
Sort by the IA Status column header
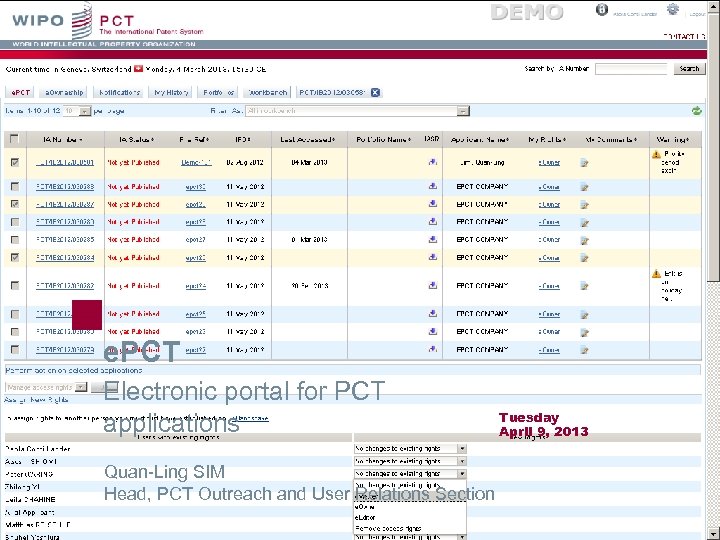click(x=136, y=139)
